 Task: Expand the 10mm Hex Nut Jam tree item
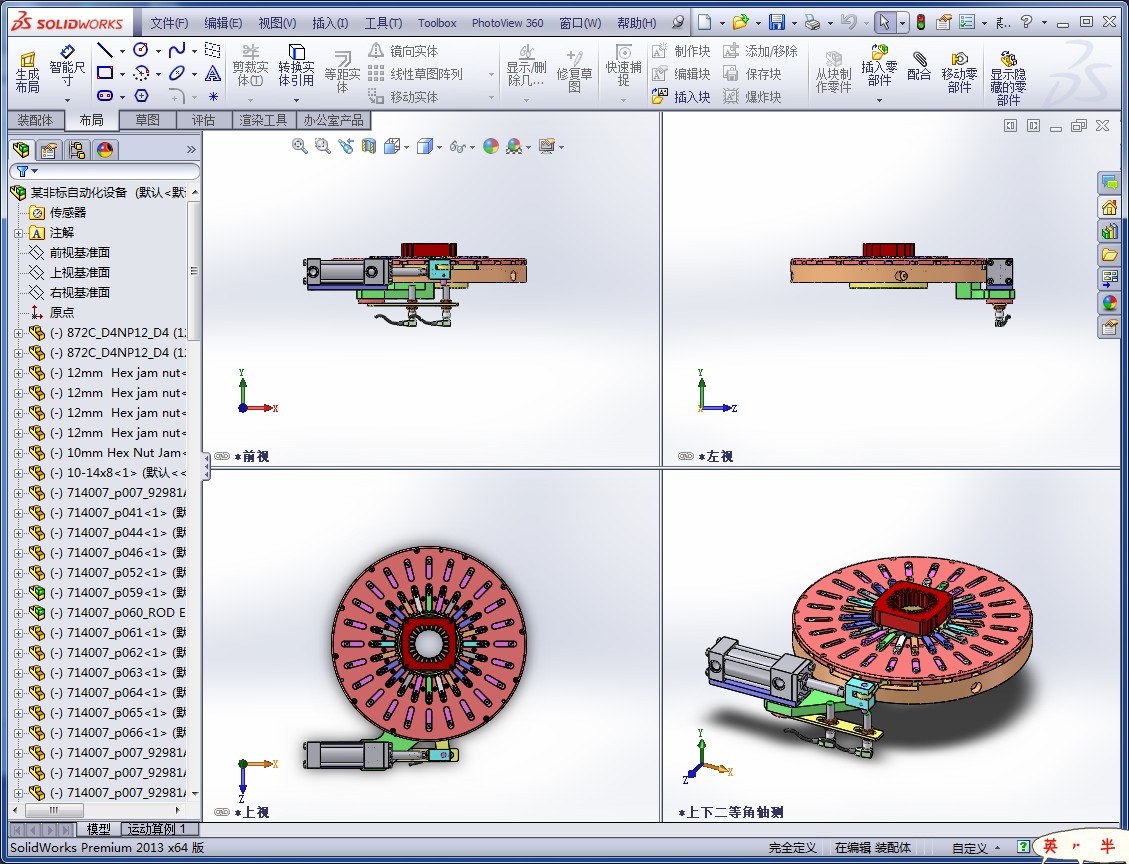pos(18,452)
